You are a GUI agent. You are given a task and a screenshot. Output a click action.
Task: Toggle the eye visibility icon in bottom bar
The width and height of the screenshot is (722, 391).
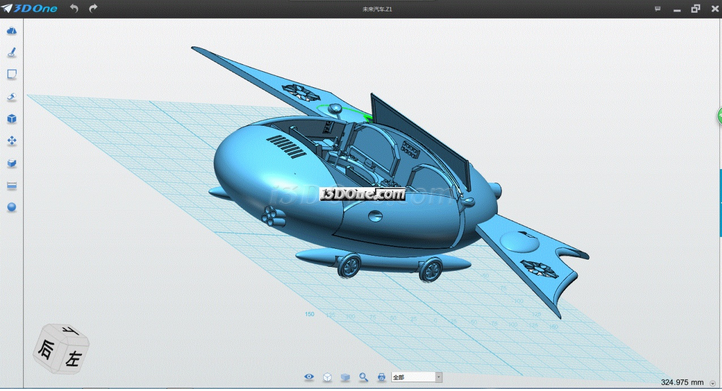tap(309, 377)
